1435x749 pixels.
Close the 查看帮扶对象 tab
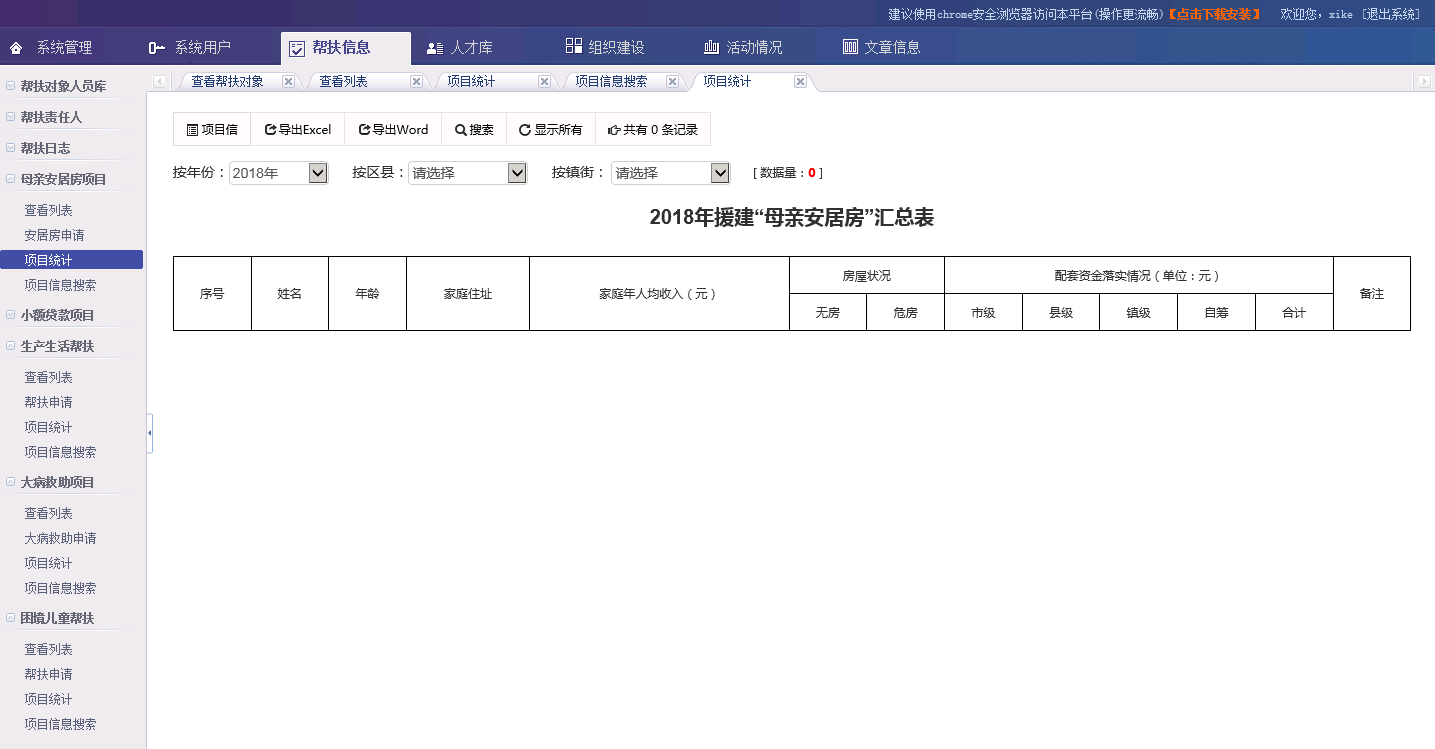click(x=288, y=82)
